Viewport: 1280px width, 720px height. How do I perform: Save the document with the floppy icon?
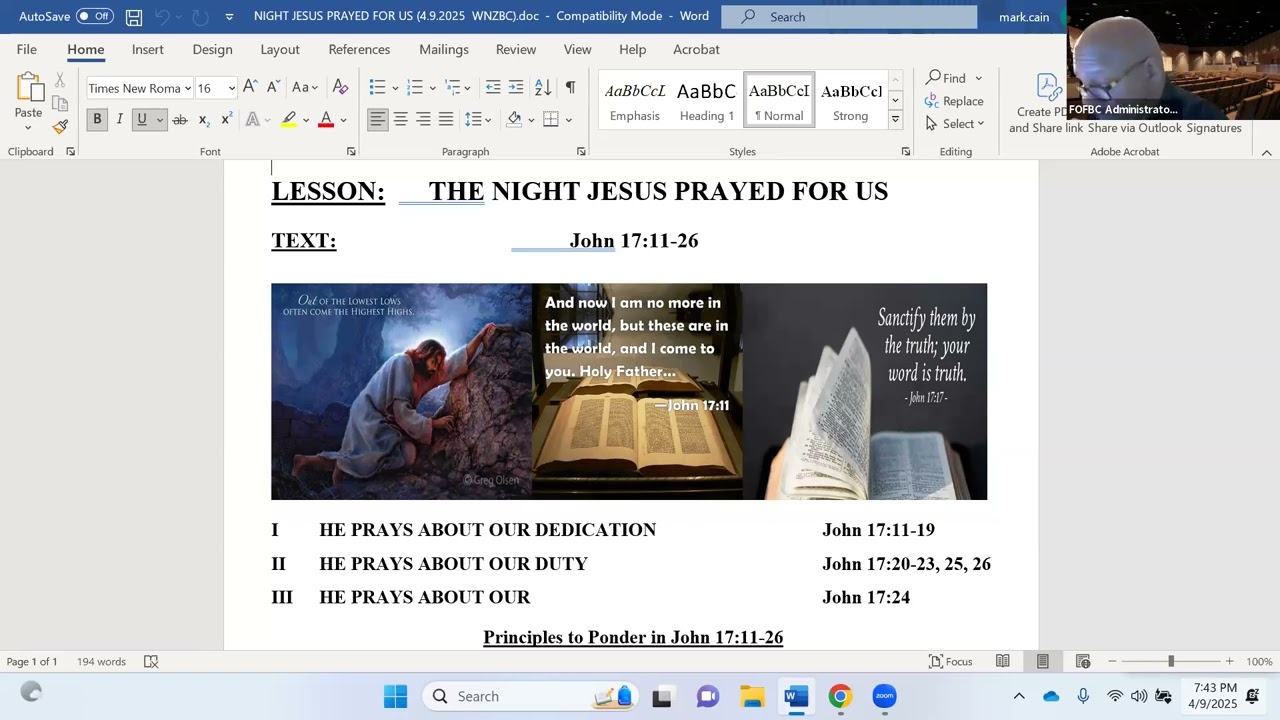tap(134, 17)
